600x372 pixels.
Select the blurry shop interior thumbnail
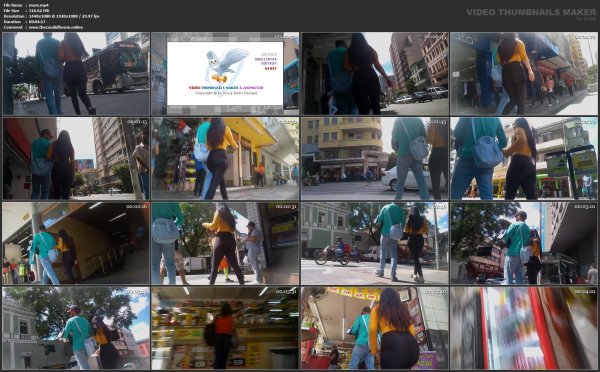[x=225, y=328]
